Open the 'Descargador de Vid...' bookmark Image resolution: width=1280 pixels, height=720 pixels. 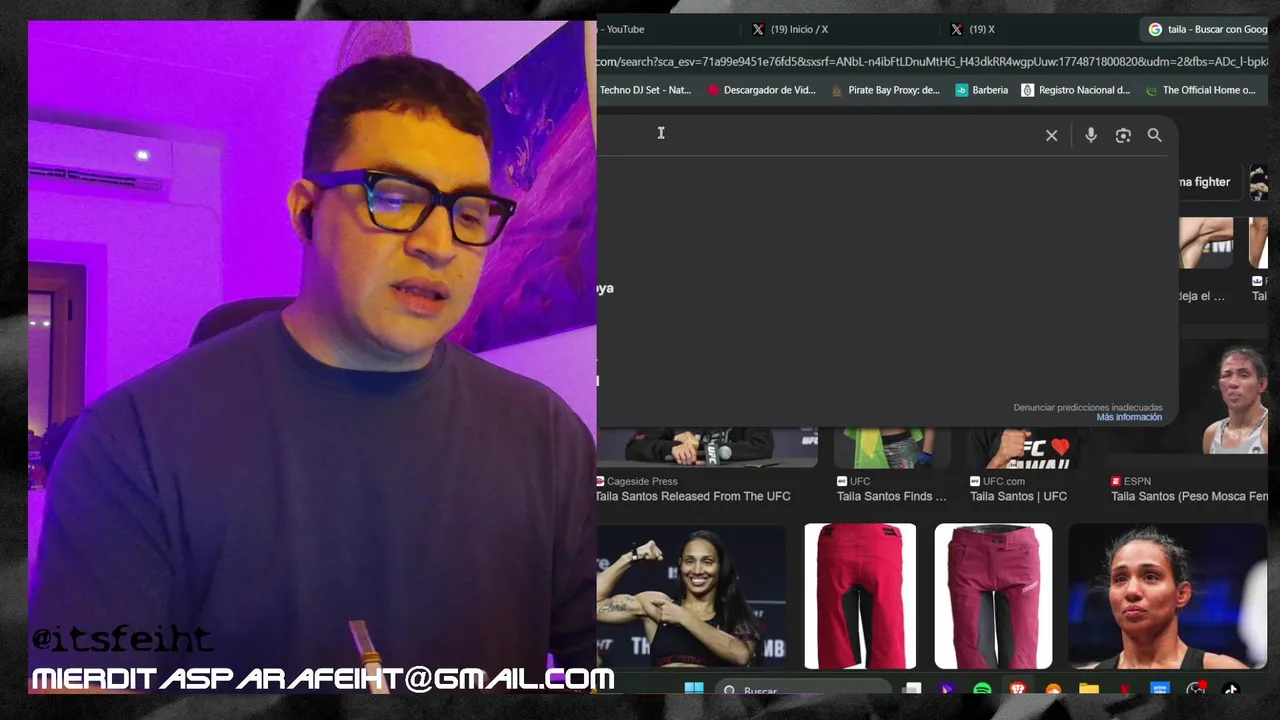(762, 90)
